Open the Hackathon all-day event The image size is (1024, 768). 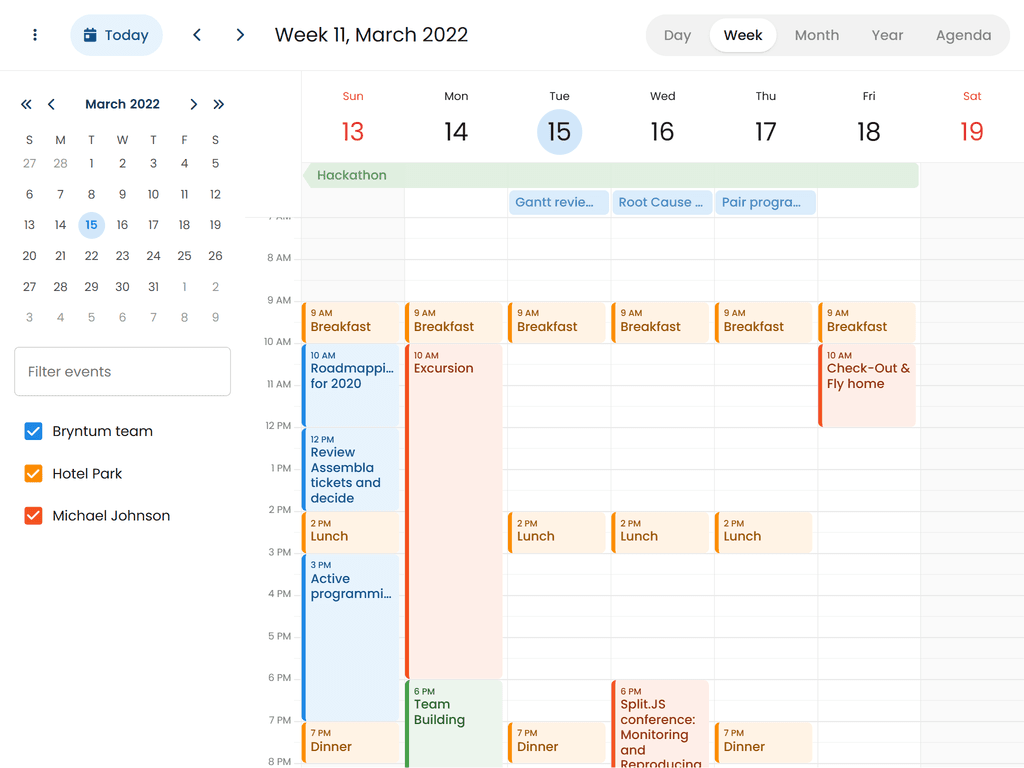(610, 175)
